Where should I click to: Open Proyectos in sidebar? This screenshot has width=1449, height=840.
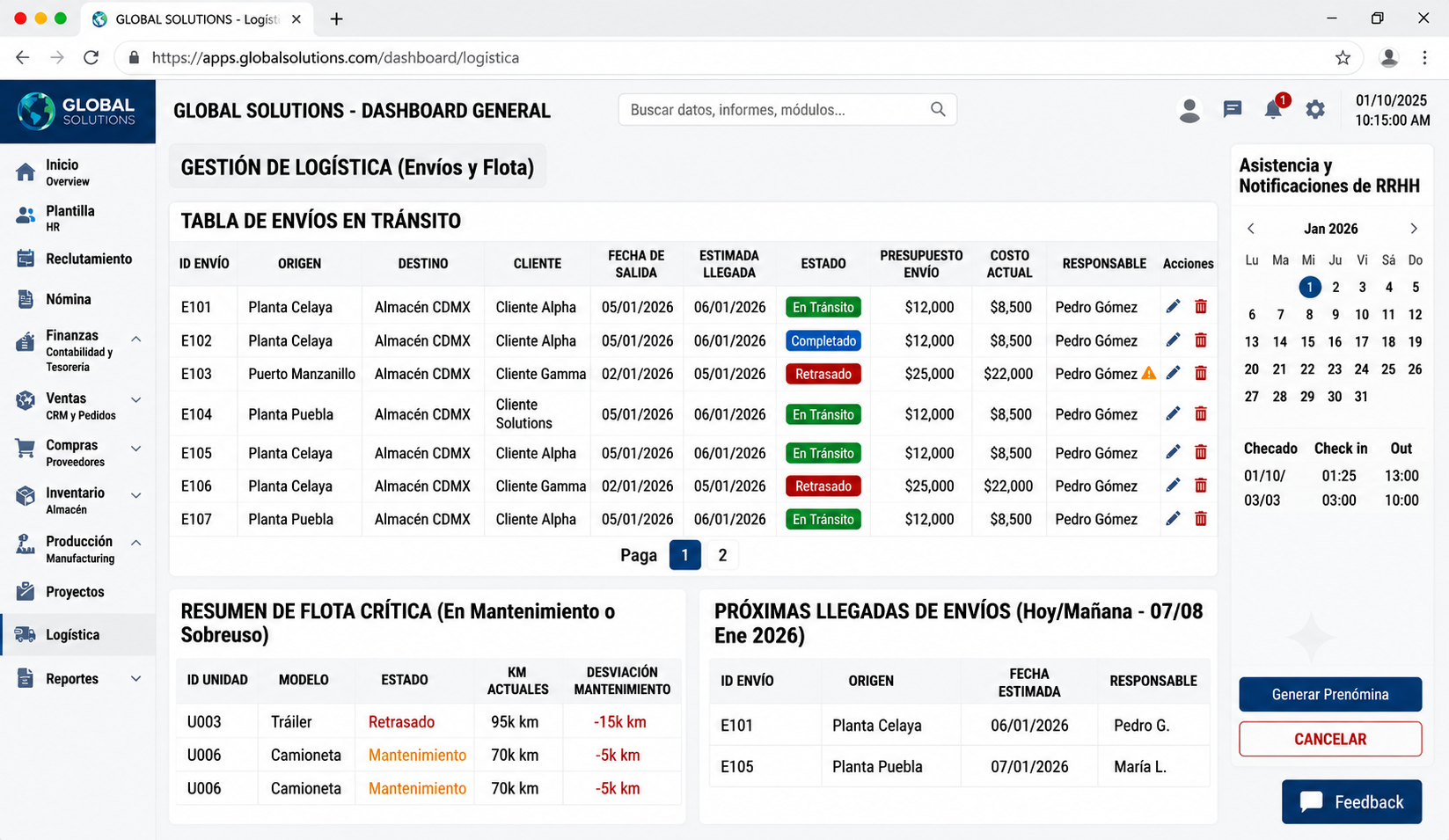77,592
